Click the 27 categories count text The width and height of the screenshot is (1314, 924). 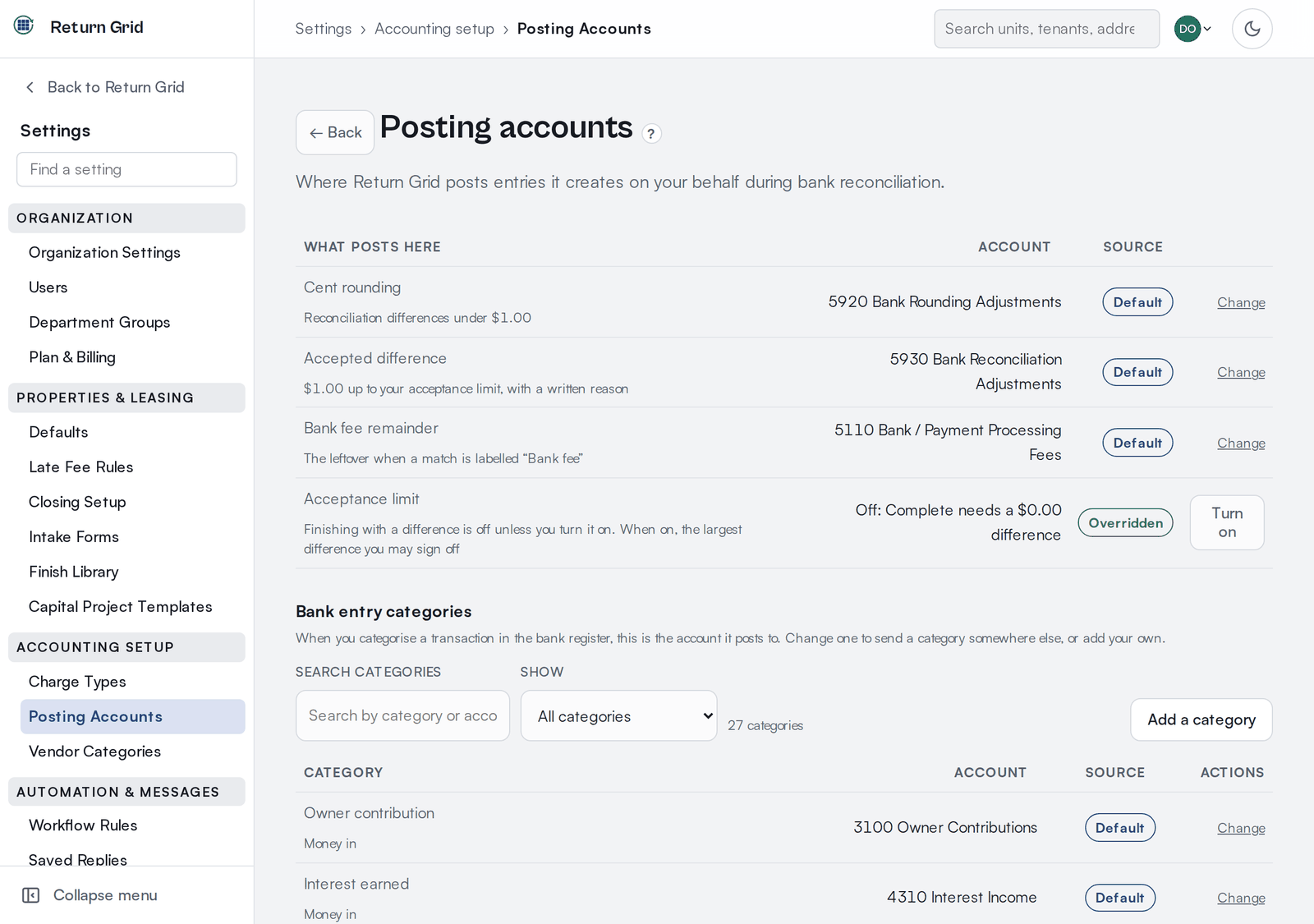click(x=765, y=725)
